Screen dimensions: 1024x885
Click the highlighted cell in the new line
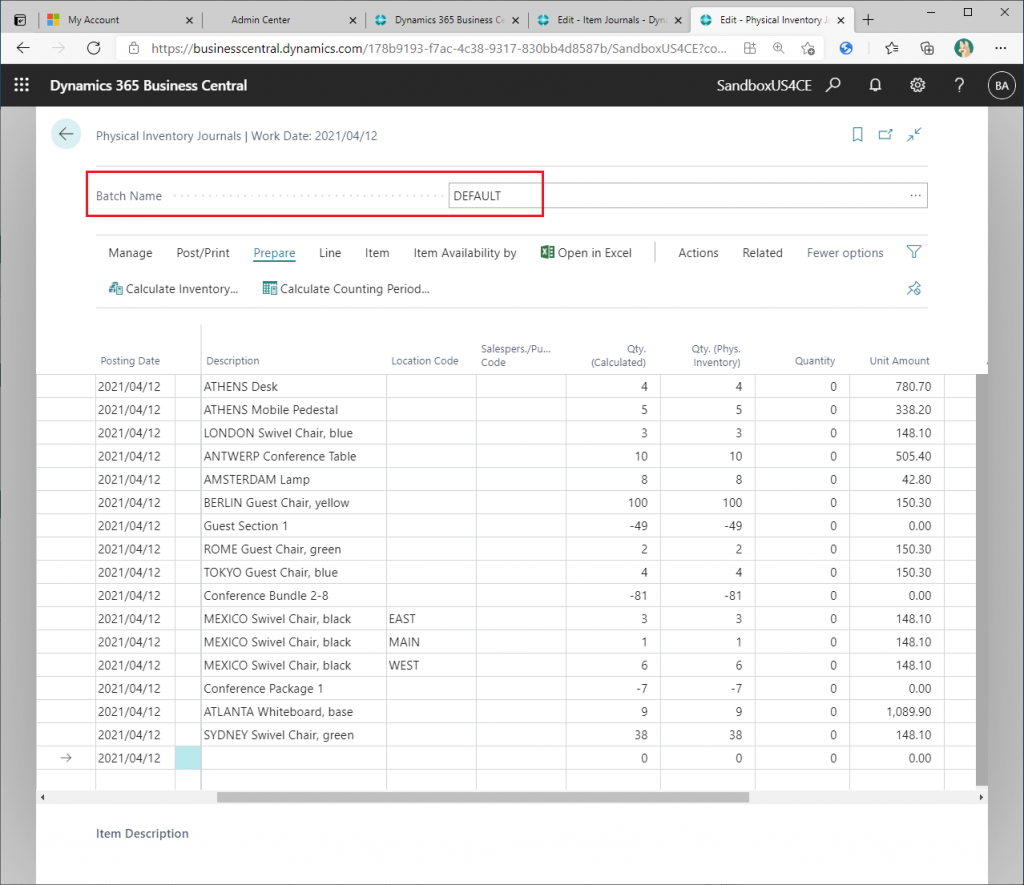tap(188, 758)
